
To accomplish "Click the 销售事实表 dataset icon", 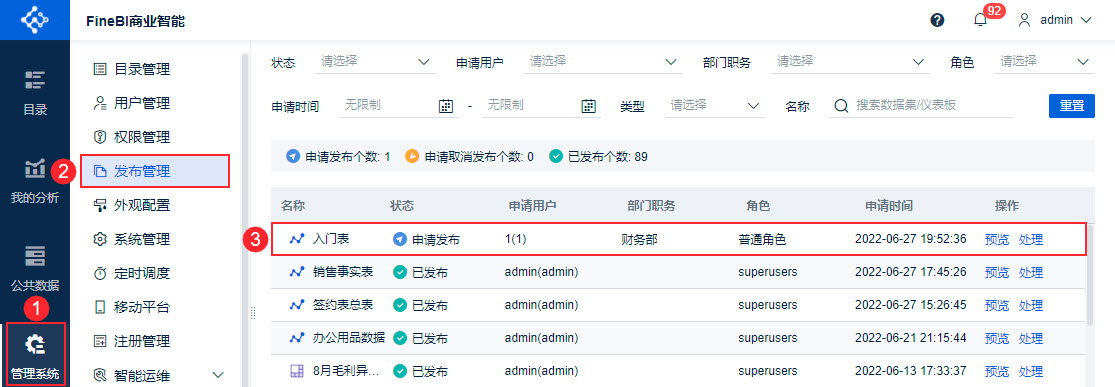I will coord(297,272).
